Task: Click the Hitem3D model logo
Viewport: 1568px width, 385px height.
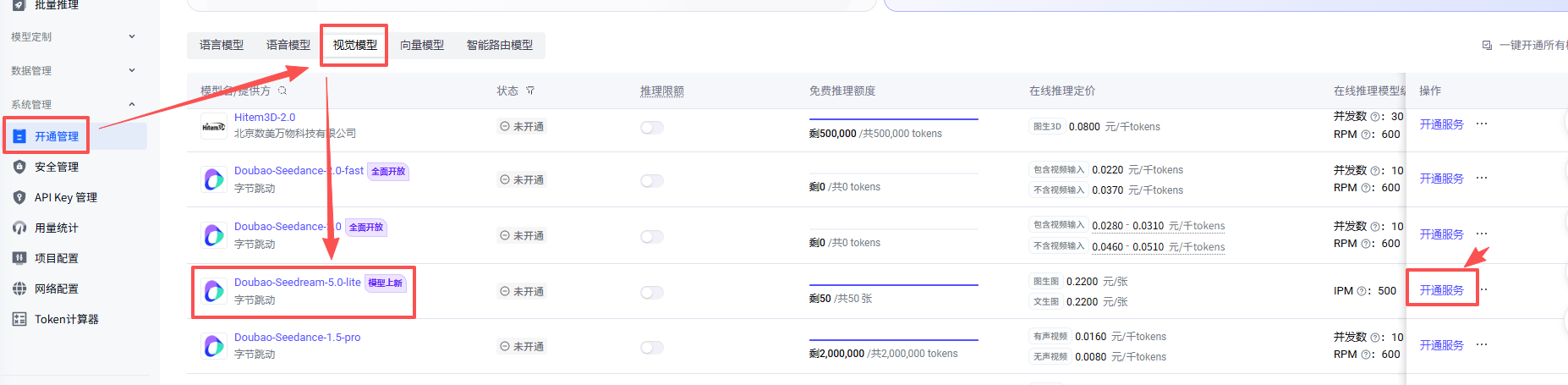Action: pyautogui.click(x=213, y=126)
